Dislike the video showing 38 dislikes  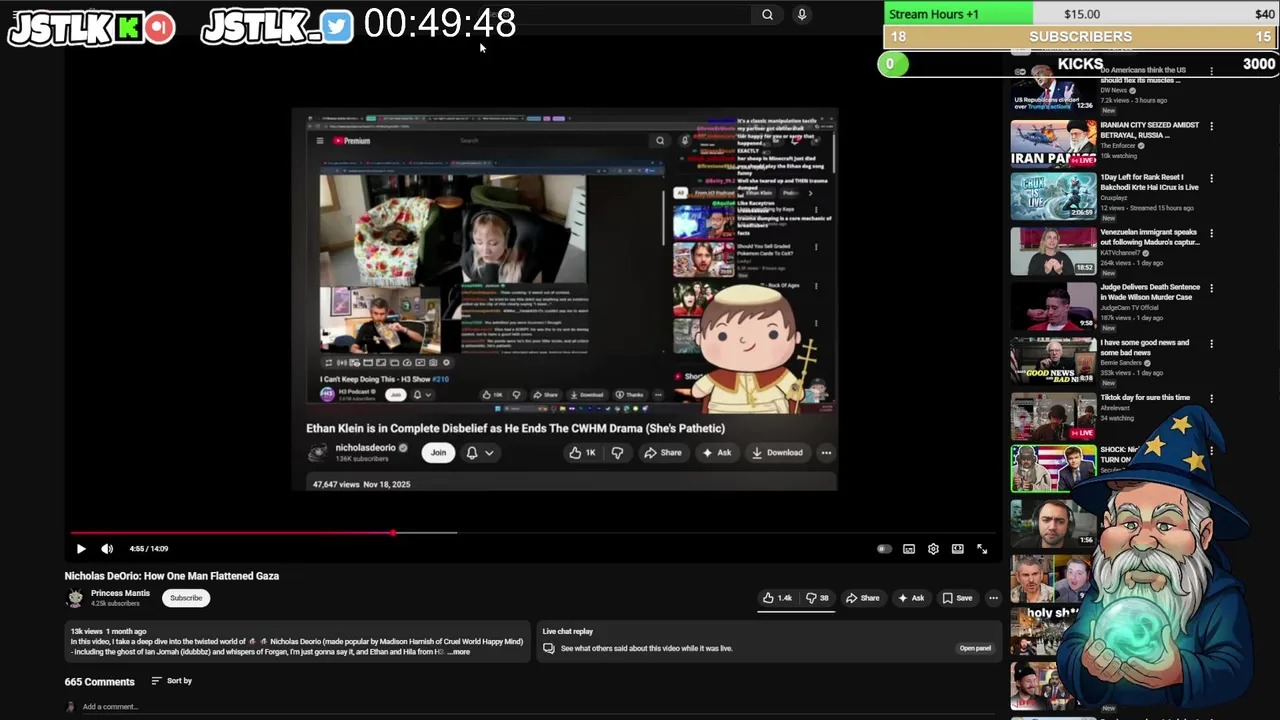[x=817, y=598]
